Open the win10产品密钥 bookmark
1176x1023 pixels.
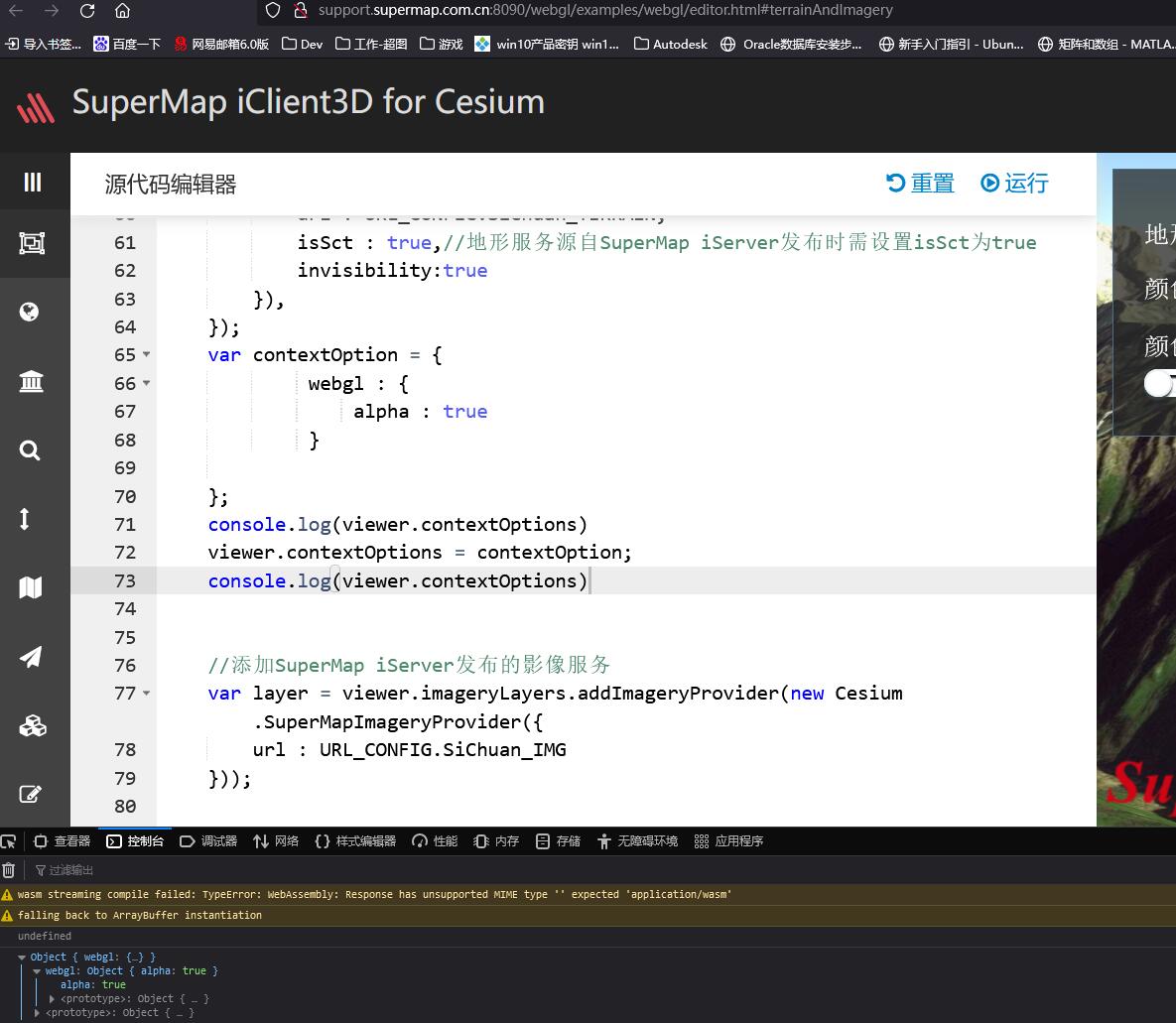547,45
